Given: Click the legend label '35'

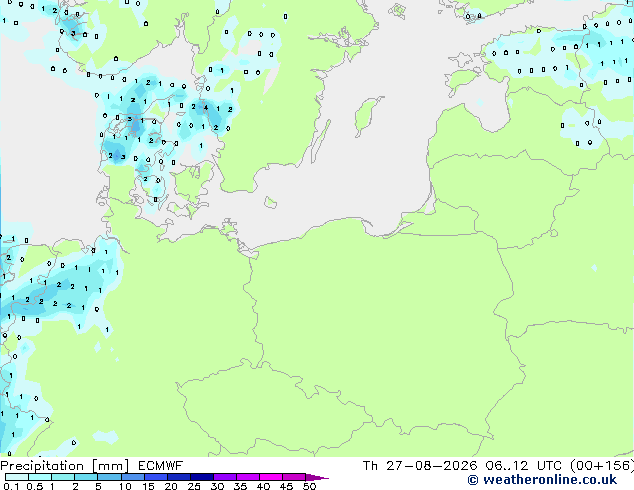Looking at the screenshot, I should [x=240, y=486].
